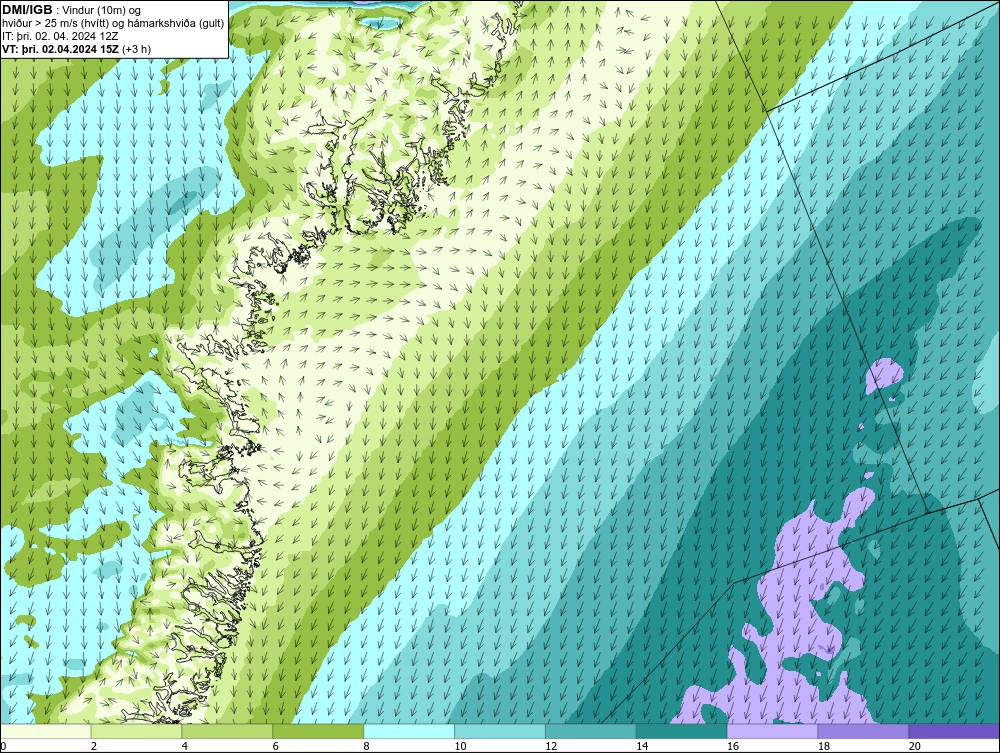Click the 8–10 m/s light cyan legend swatch
The height and width of the screenshot is (753, 1000).
pyautogui.click(x=409, y=731)
